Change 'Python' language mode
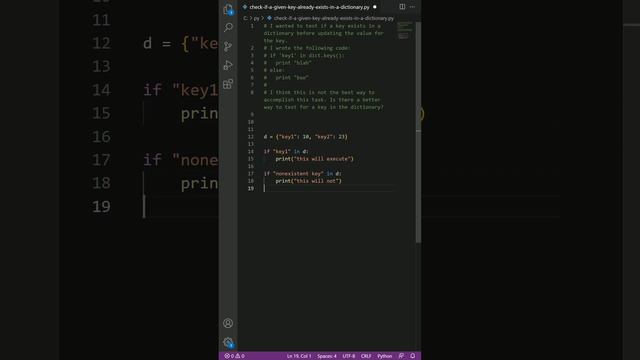Viewport: 640px width, 360px height. point(384,356)
